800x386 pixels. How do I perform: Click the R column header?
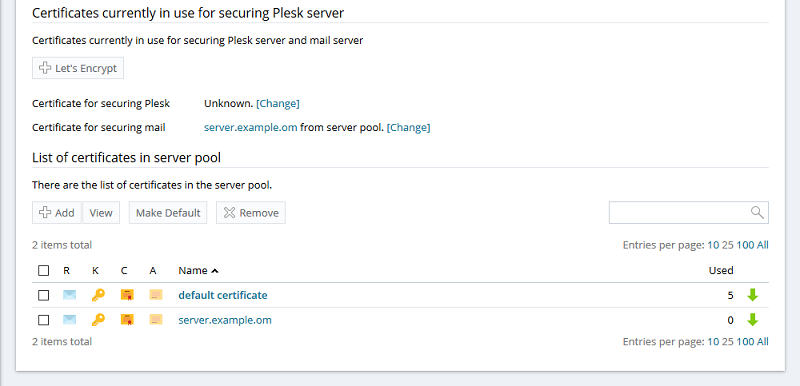[66, 270]
